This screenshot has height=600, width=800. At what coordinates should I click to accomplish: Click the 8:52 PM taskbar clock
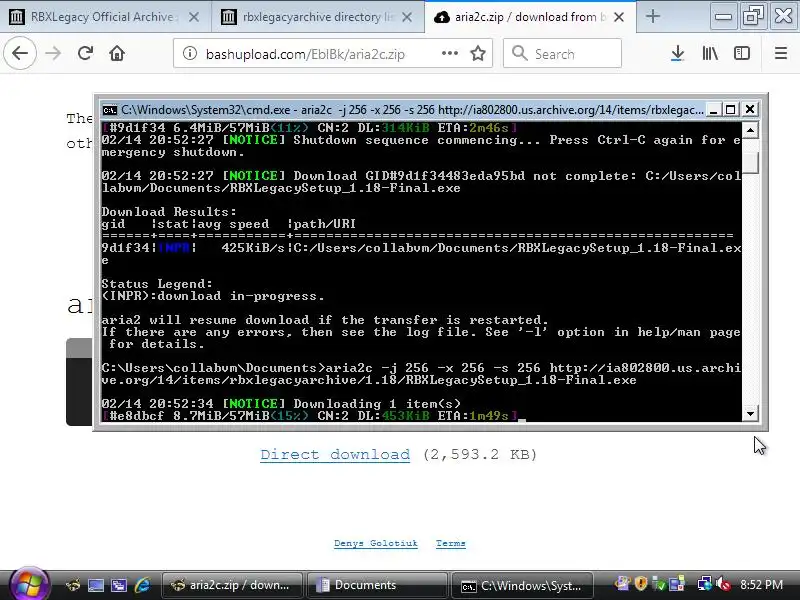[761, 584]
